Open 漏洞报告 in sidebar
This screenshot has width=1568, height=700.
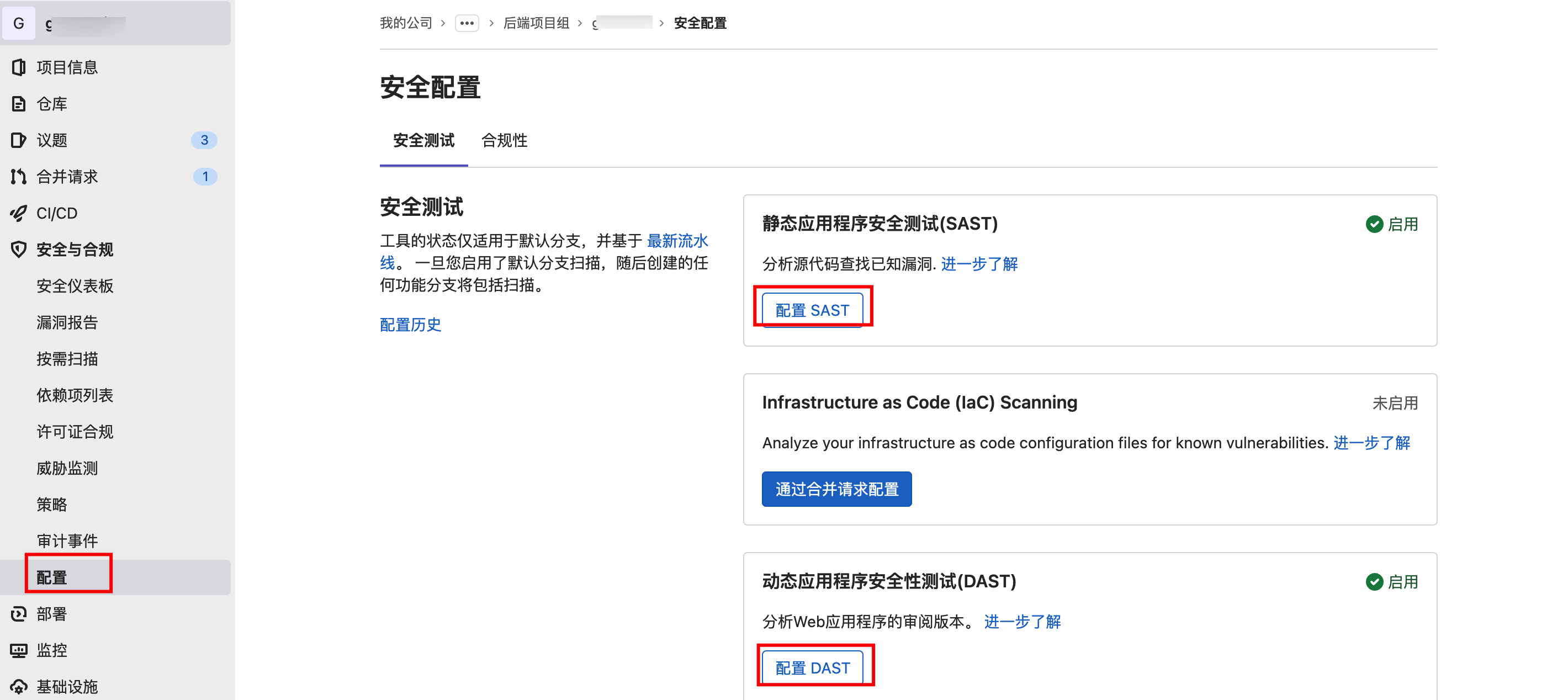coord(67,322)
